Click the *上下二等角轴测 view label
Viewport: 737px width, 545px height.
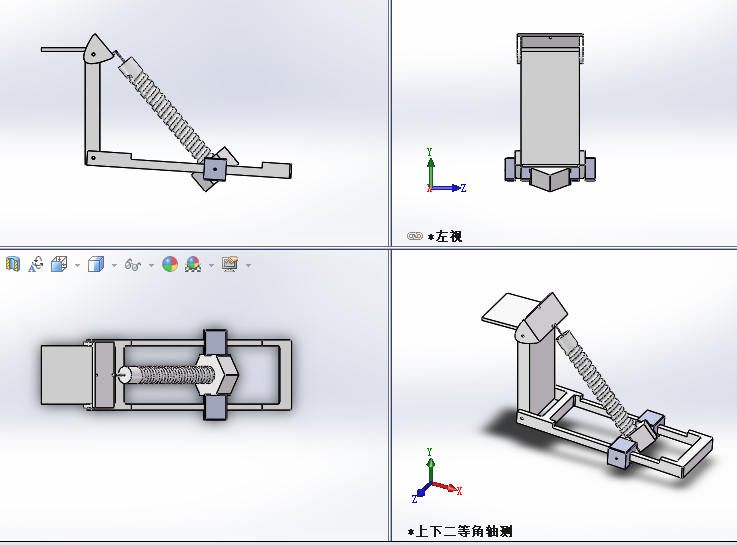coord(460,531)
